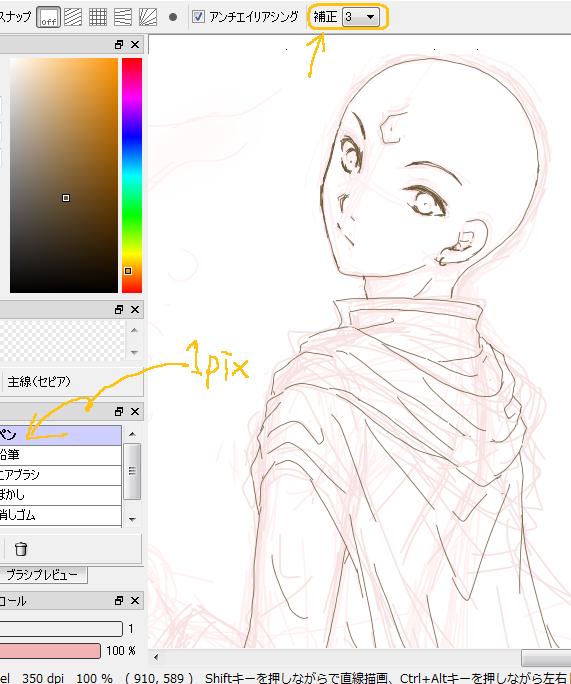
Task: Select the radial snap icon
Action: pos(148,17)
